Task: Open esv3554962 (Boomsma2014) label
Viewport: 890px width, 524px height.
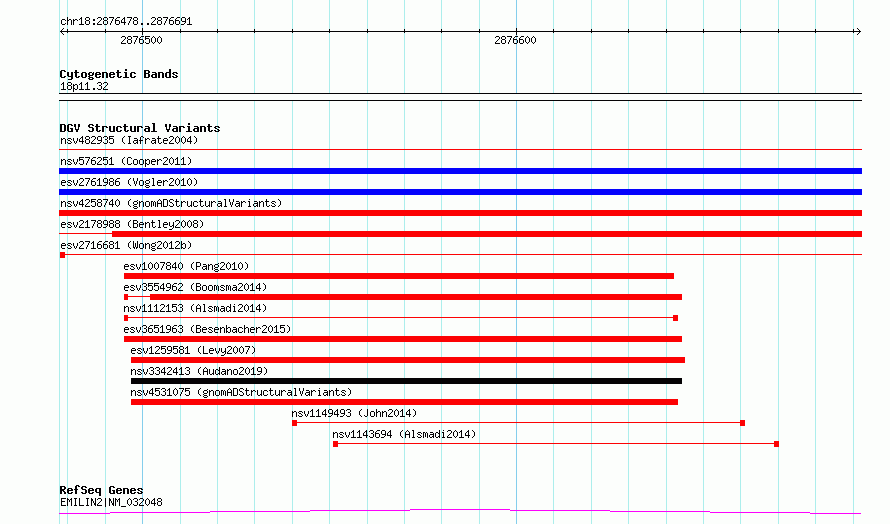Action: [x=195, y=287]
